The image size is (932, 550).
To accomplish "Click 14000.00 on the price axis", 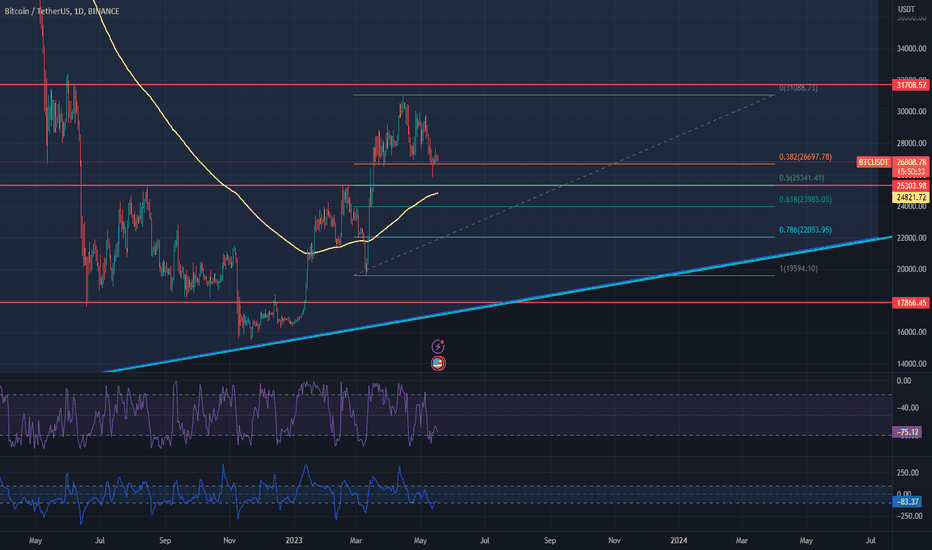I will (x=911, y=364).
